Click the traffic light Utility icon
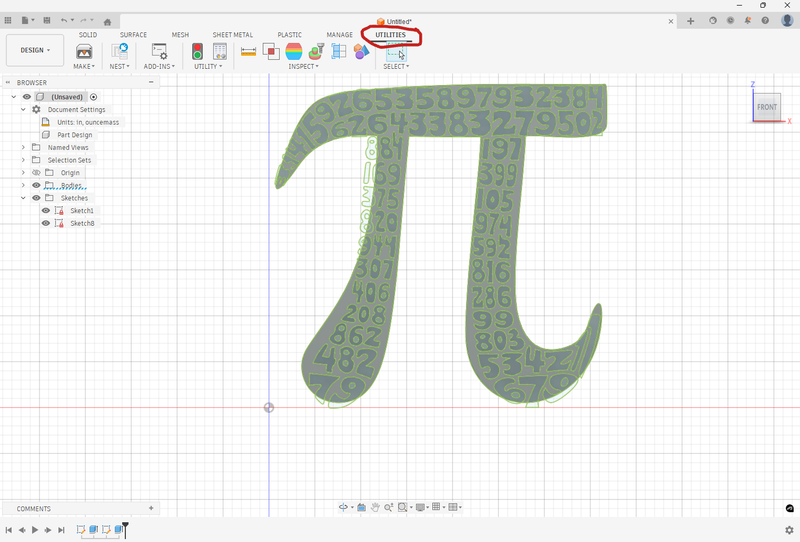This screenshot has width=800, height=542. [x=197, y=52]
